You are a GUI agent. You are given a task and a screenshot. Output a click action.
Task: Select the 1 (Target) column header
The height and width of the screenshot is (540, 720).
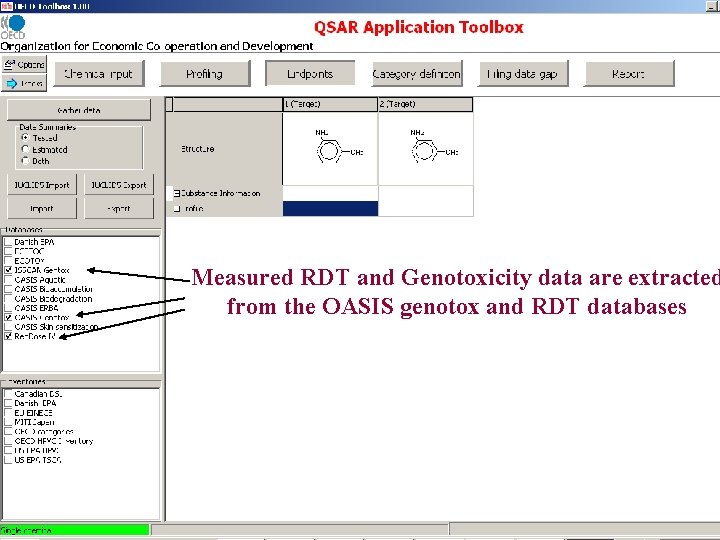[x=330, y=104]
